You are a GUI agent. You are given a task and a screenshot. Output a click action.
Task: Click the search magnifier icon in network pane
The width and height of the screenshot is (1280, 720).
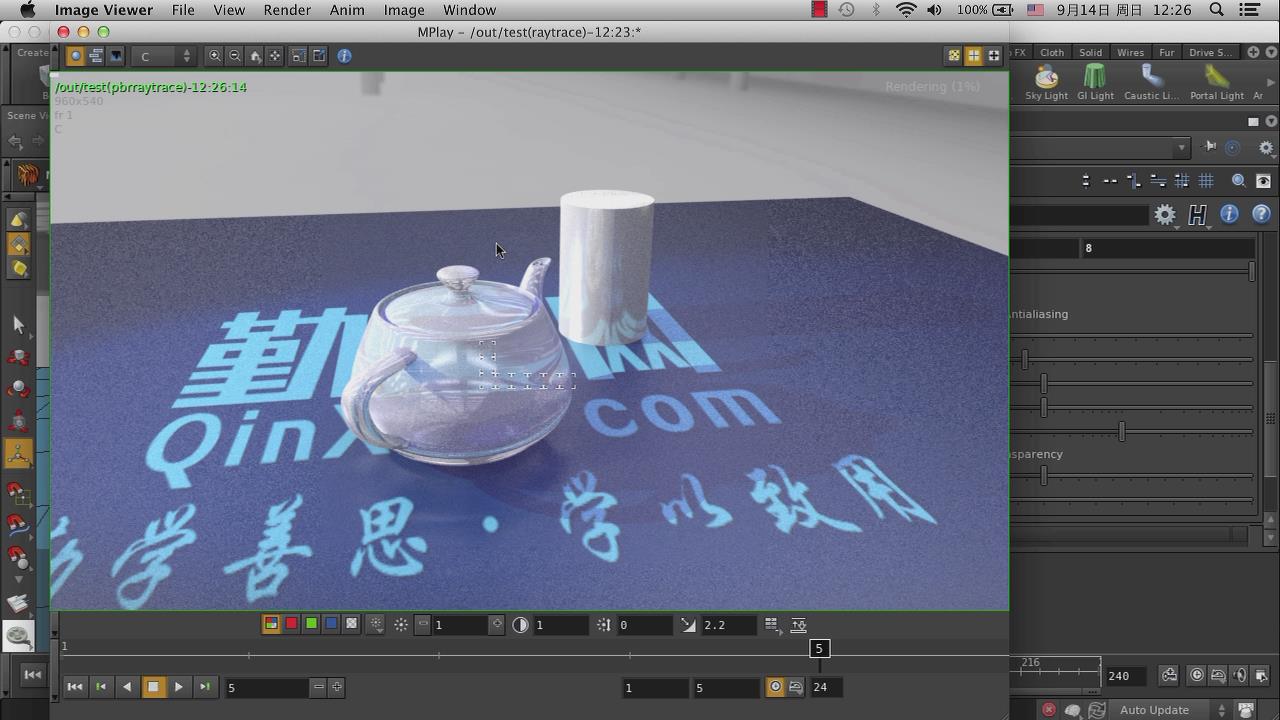1238,181
